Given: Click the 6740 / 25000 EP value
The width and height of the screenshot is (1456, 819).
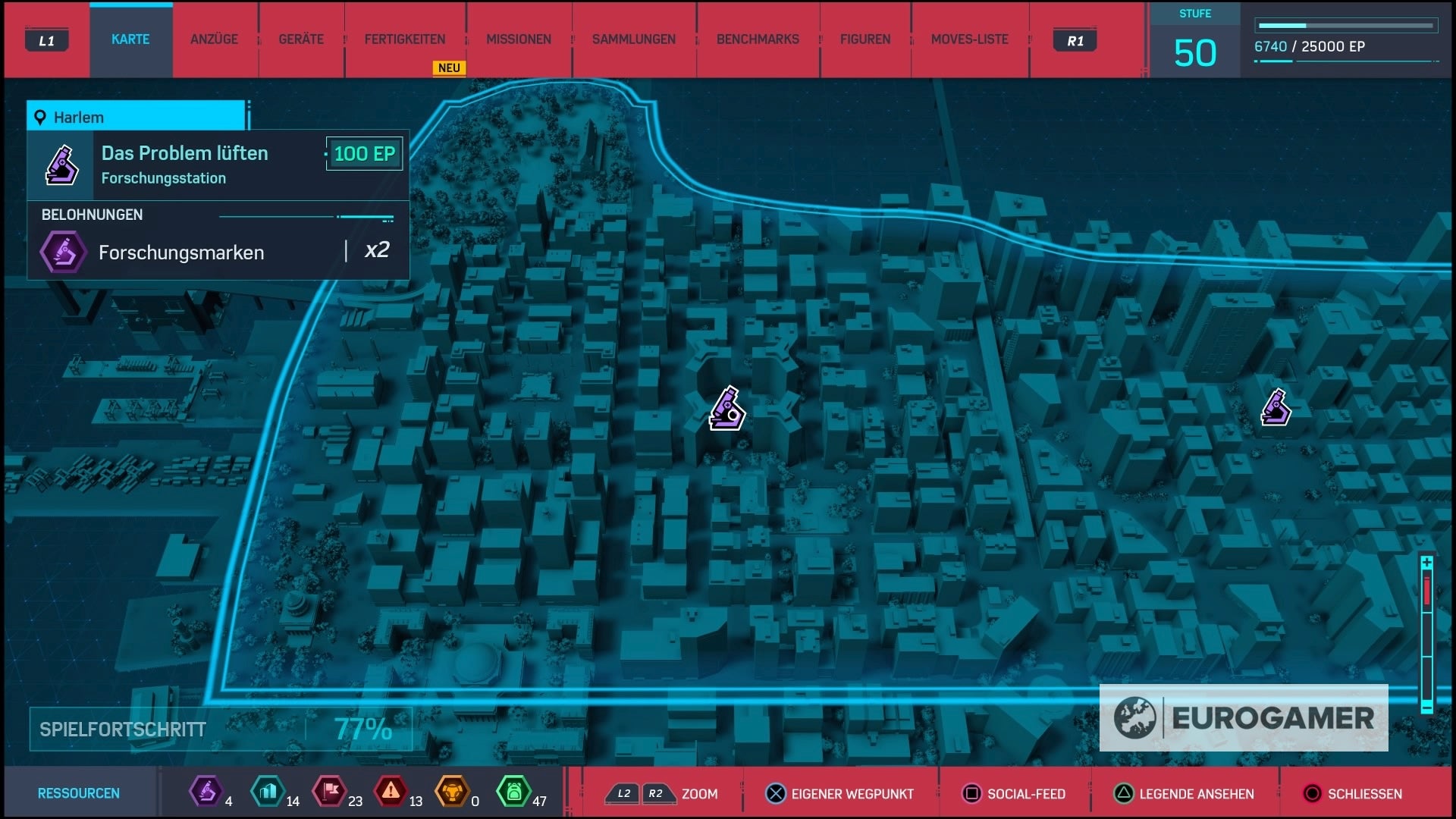Looking at the screenshot, I should click(1310, 46).
